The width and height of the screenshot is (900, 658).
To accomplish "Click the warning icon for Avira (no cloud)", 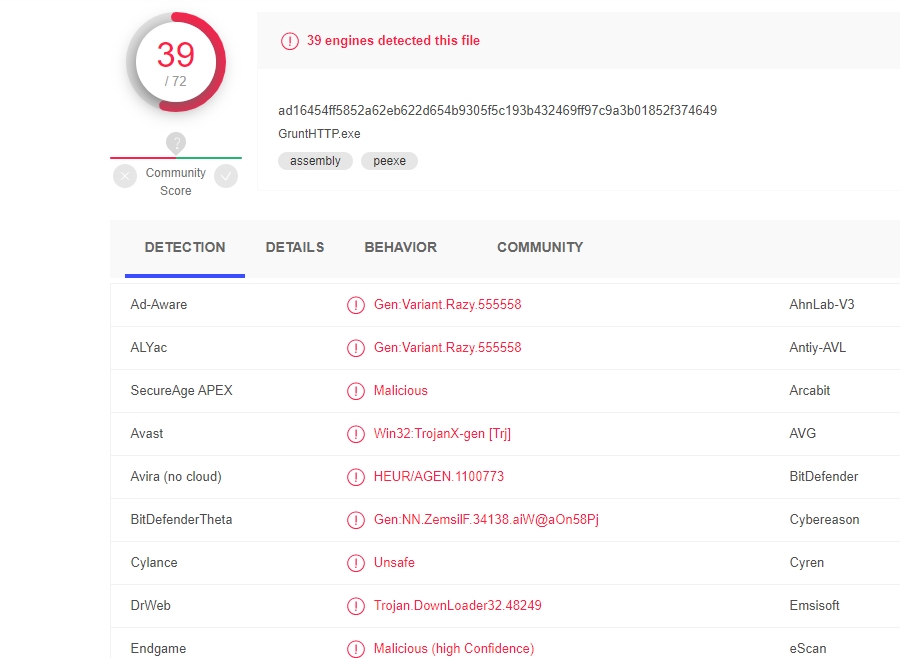I will click(x=355, y=477).
